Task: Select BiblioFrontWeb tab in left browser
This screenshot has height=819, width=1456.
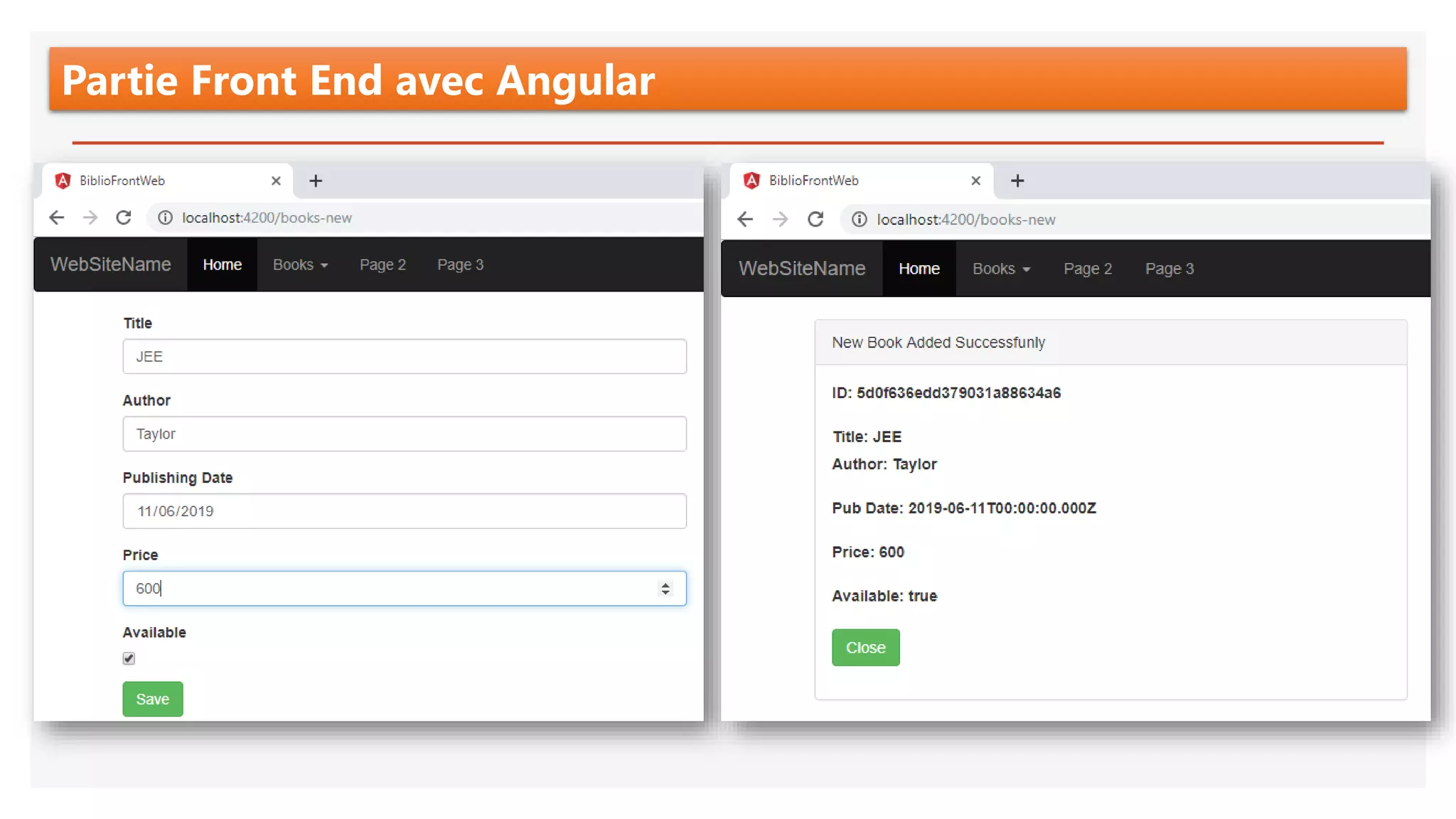Action: click(167, 181)
